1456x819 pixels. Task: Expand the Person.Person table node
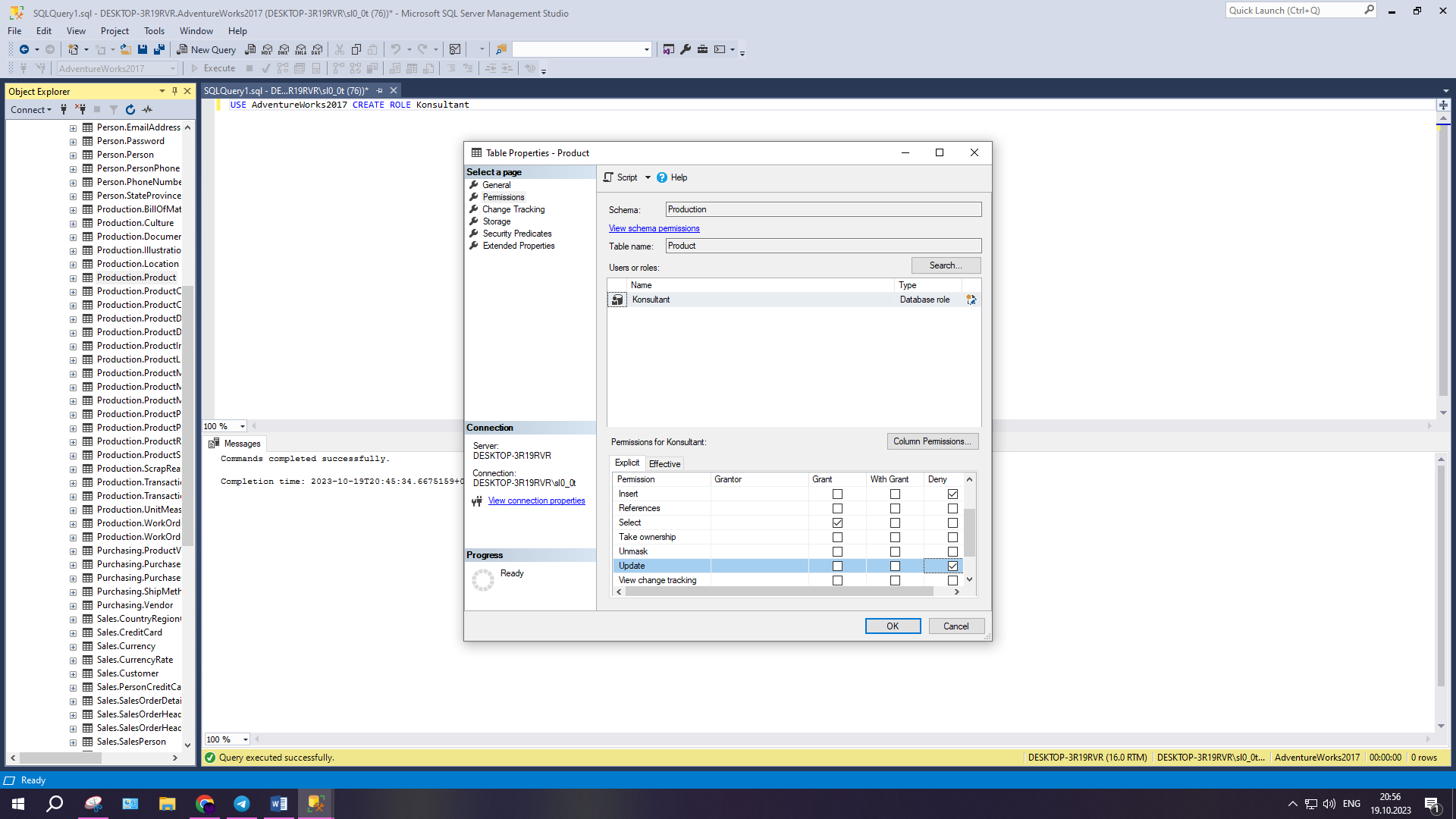point(74,155)
